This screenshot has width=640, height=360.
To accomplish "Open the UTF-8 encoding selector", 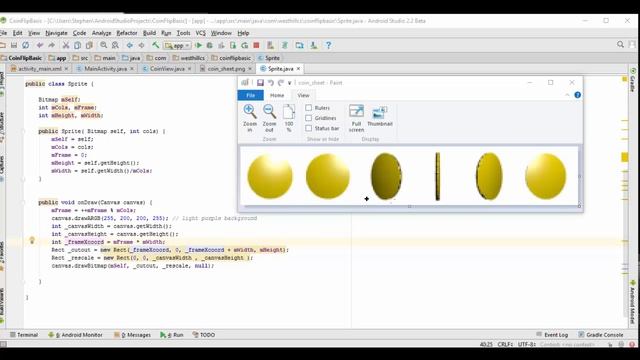I will (527, 344).
